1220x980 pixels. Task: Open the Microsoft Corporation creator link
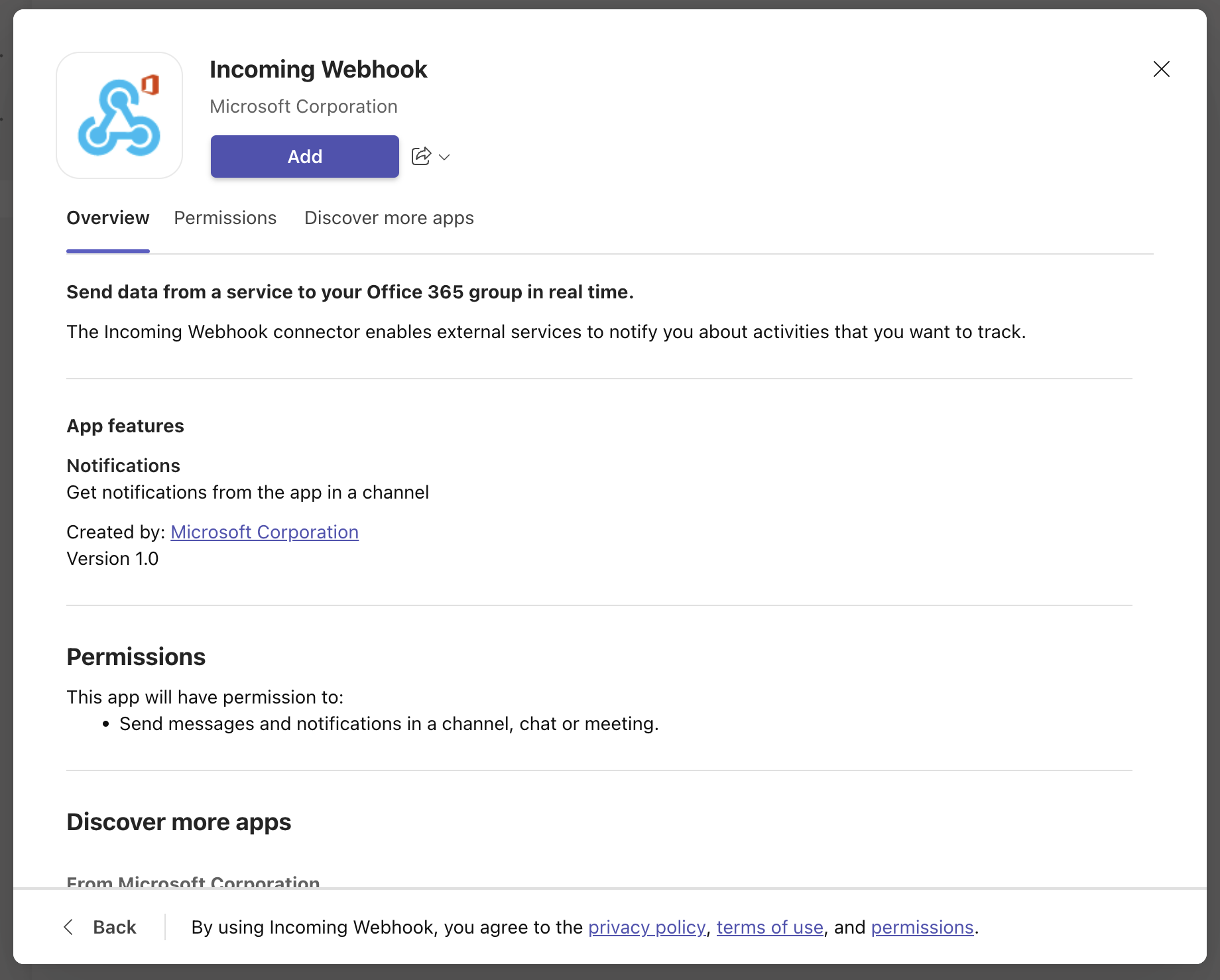point(265,532)
